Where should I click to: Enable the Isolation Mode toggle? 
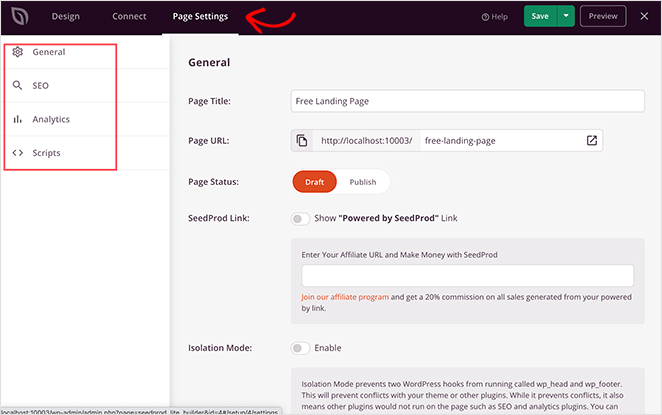tap(299, 348)
